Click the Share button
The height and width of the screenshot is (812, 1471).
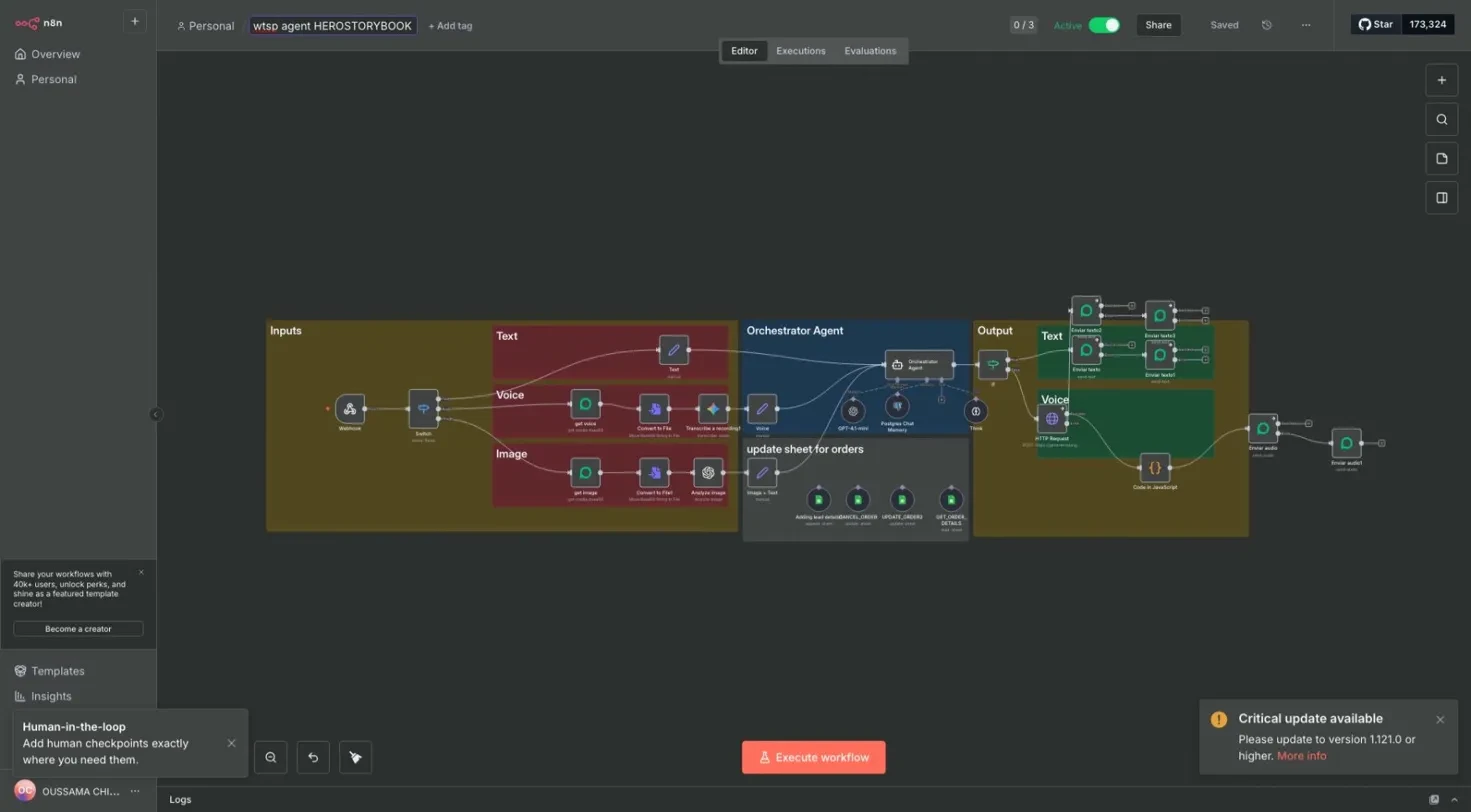pos(1158,25)
